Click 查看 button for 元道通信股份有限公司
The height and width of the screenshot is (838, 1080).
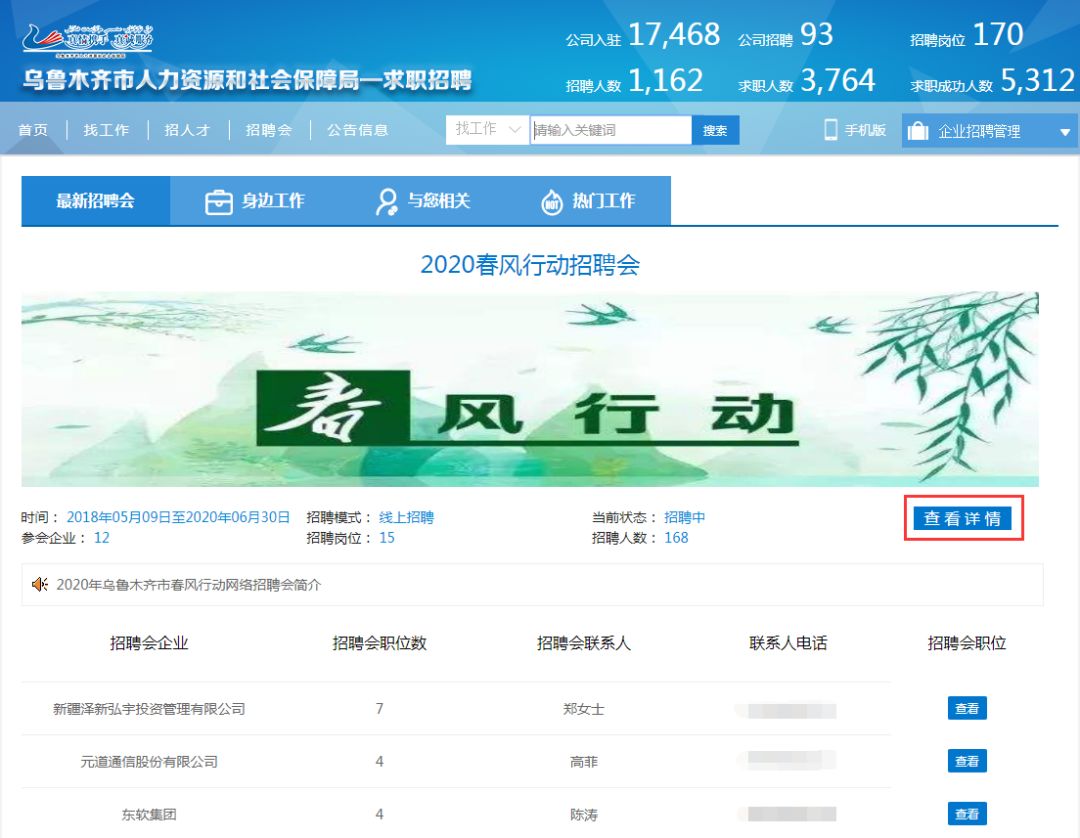click(x=967, y=761)
